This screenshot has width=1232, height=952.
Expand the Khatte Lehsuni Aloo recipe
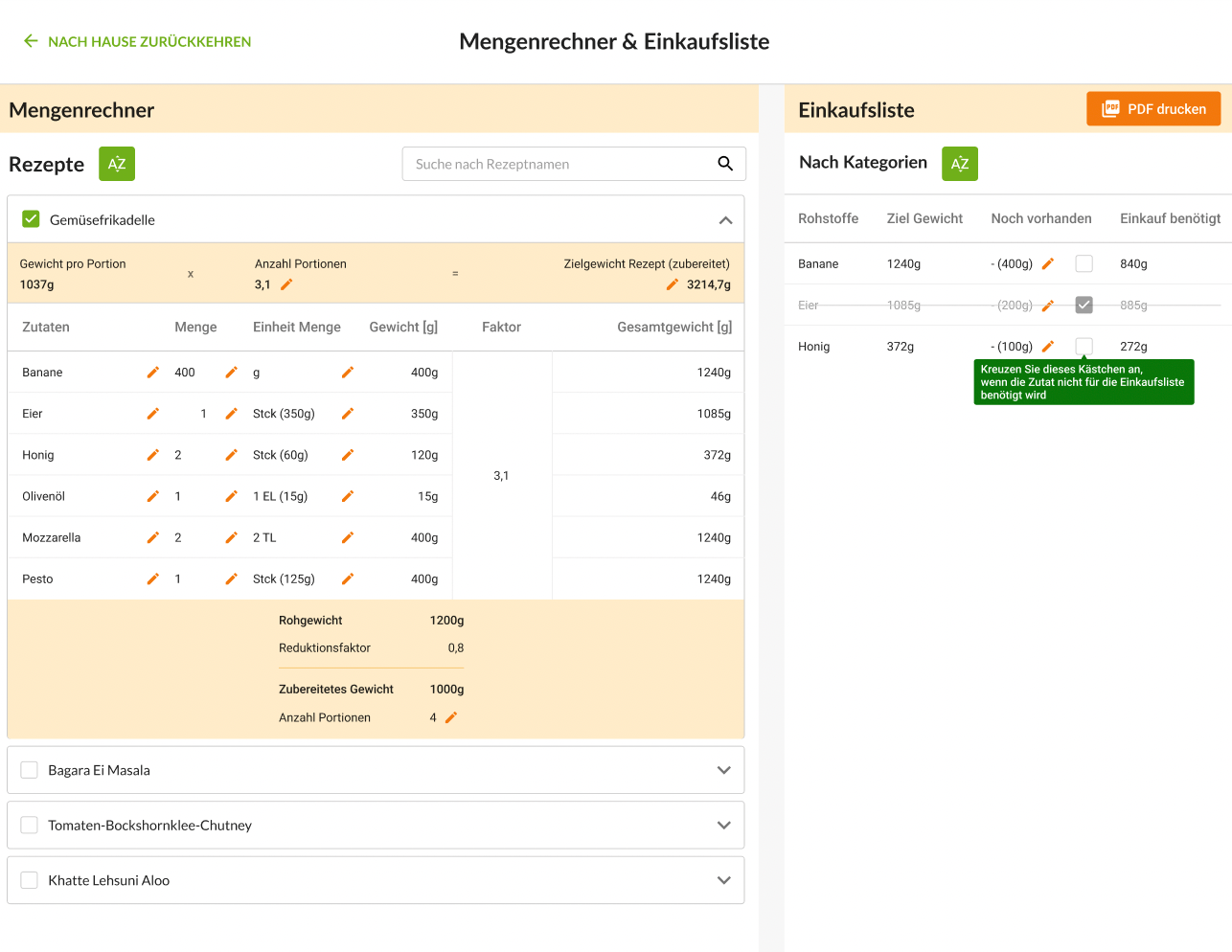pos(723,880)
